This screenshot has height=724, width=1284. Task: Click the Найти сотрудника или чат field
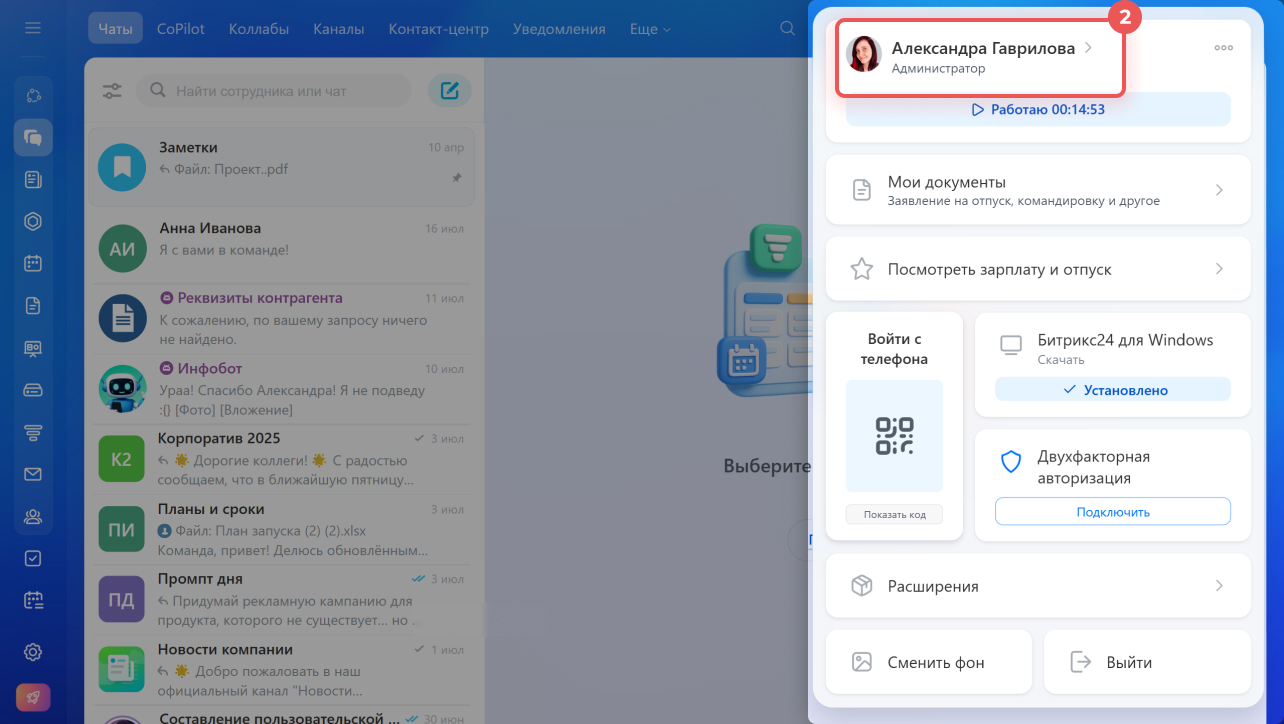[274, 91]
